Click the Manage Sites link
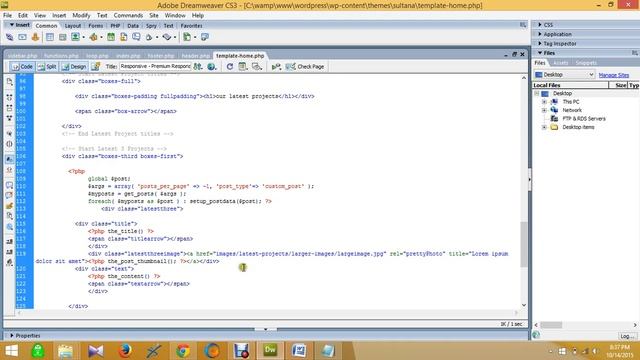This screenshot has height=360, width=640. (614, 75)
